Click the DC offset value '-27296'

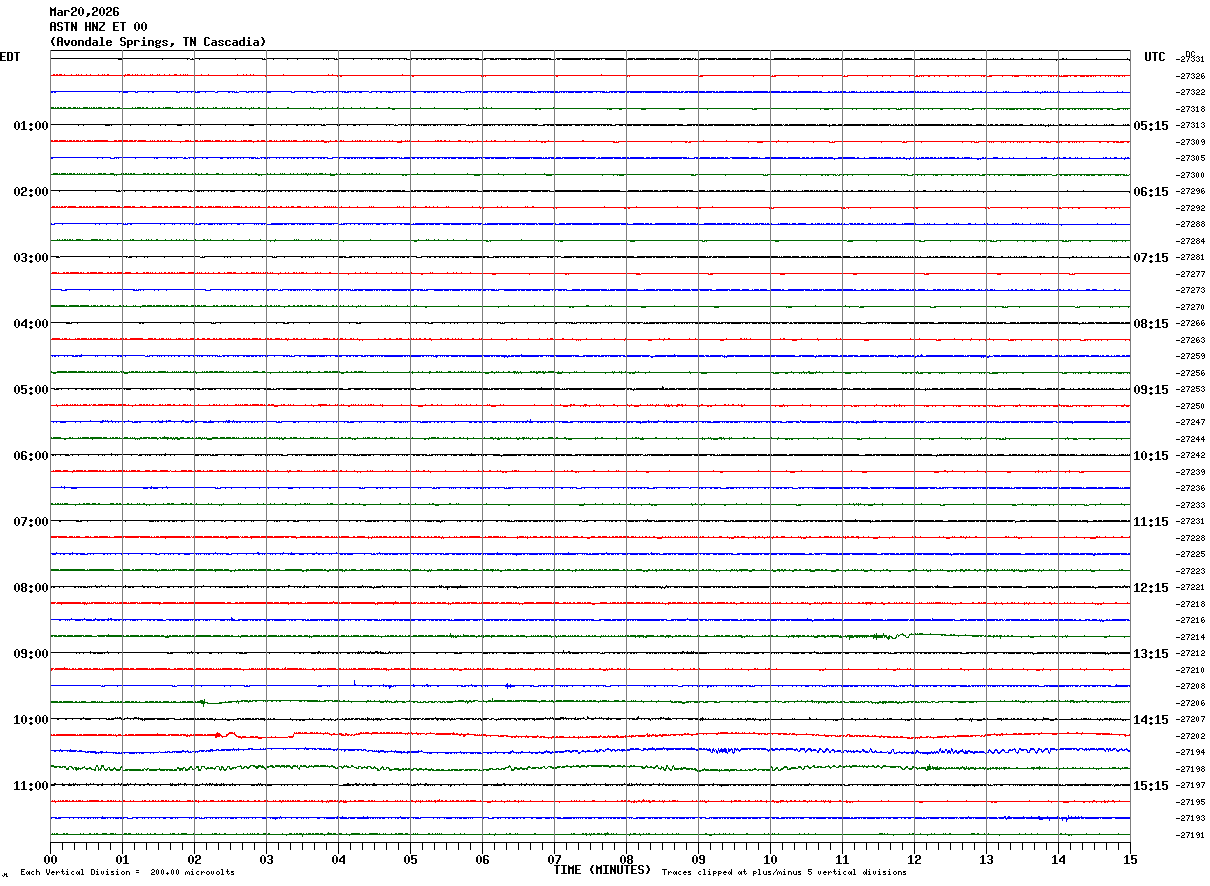tap(1190, 192)
